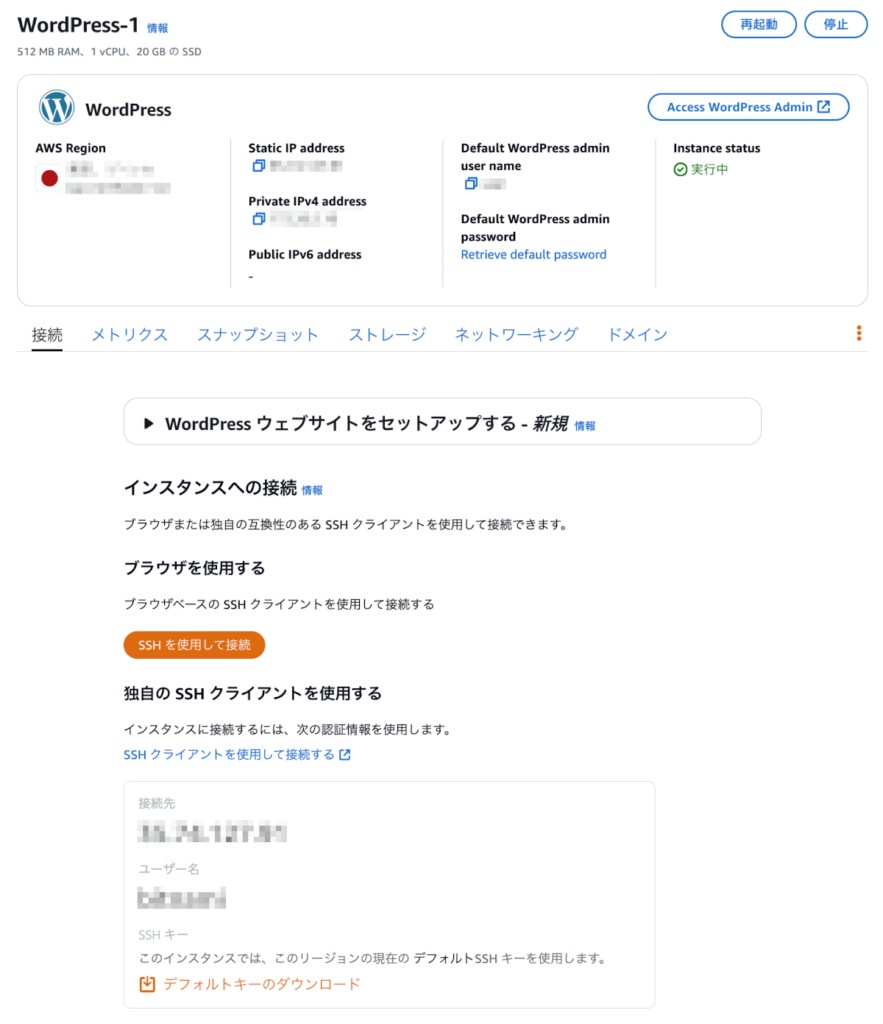Copy the static IP address
The width and height of the screenshot is (883, 1024).
258,166
